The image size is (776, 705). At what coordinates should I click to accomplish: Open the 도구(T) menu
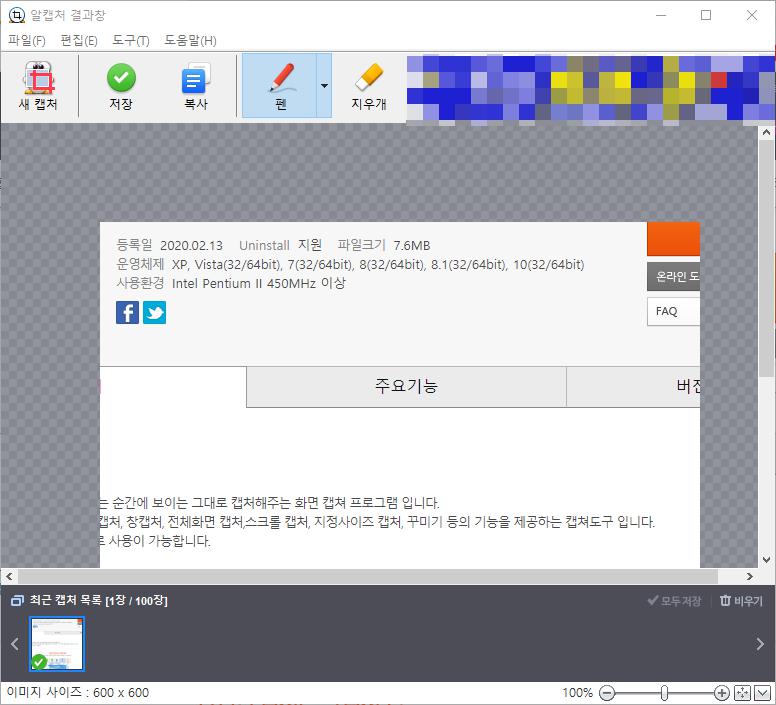click(131, 40)
